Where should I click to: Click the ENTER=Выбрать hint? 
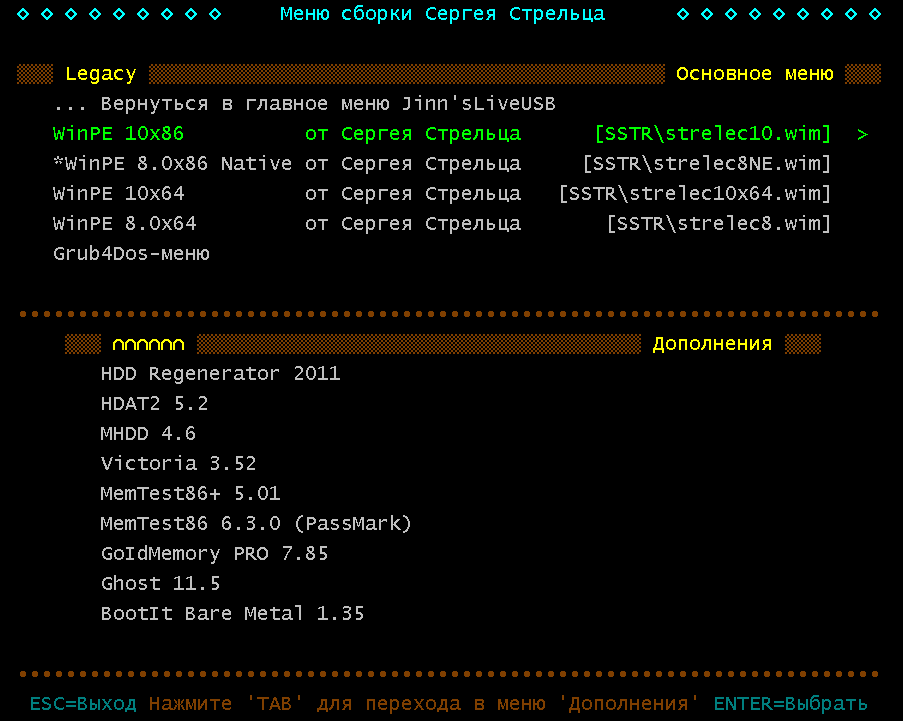[790, 704]
